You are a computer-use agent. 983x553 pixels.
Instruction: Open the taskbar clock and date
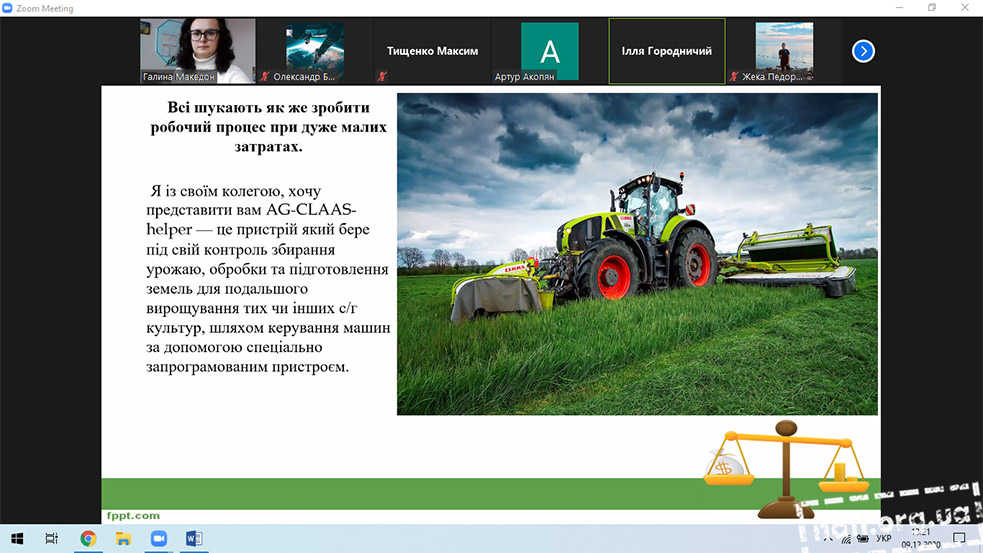click(920, 539)
